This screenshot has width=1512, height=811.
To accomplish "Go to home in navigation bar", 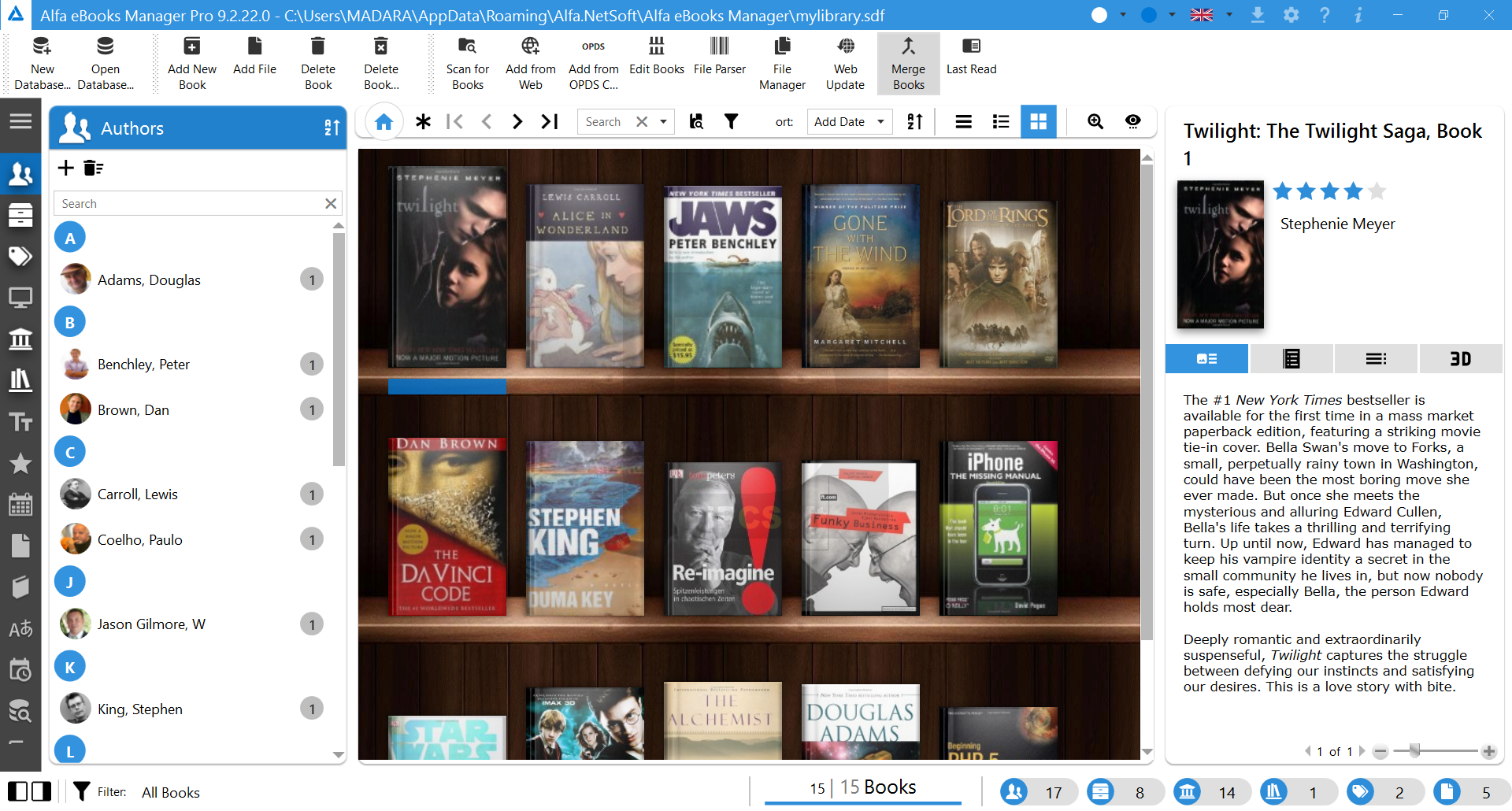I will point(384,121).
